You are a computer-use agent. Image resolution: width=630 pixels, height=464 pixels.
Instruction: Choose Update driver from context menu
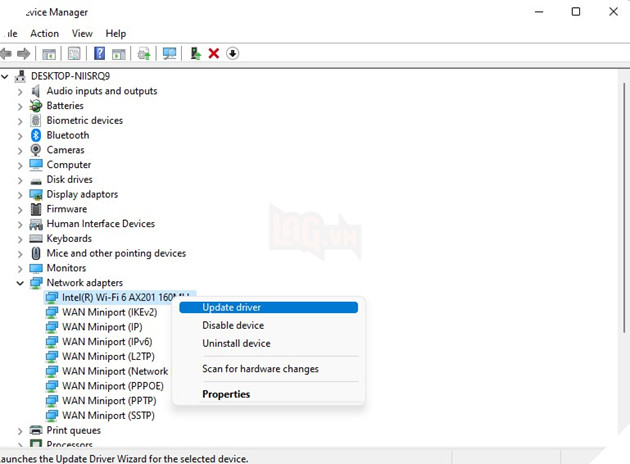click(268, 307)
